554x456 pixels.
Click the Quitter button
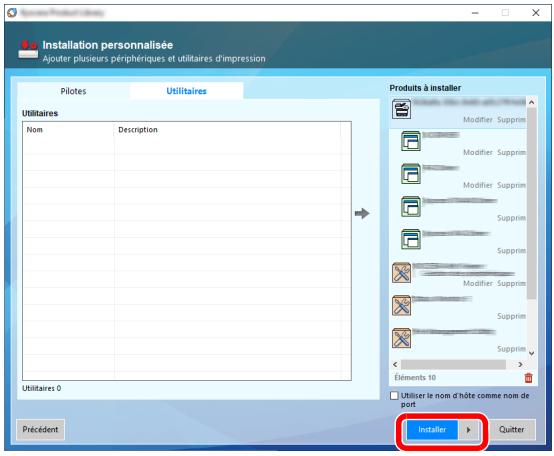[512, 430]
